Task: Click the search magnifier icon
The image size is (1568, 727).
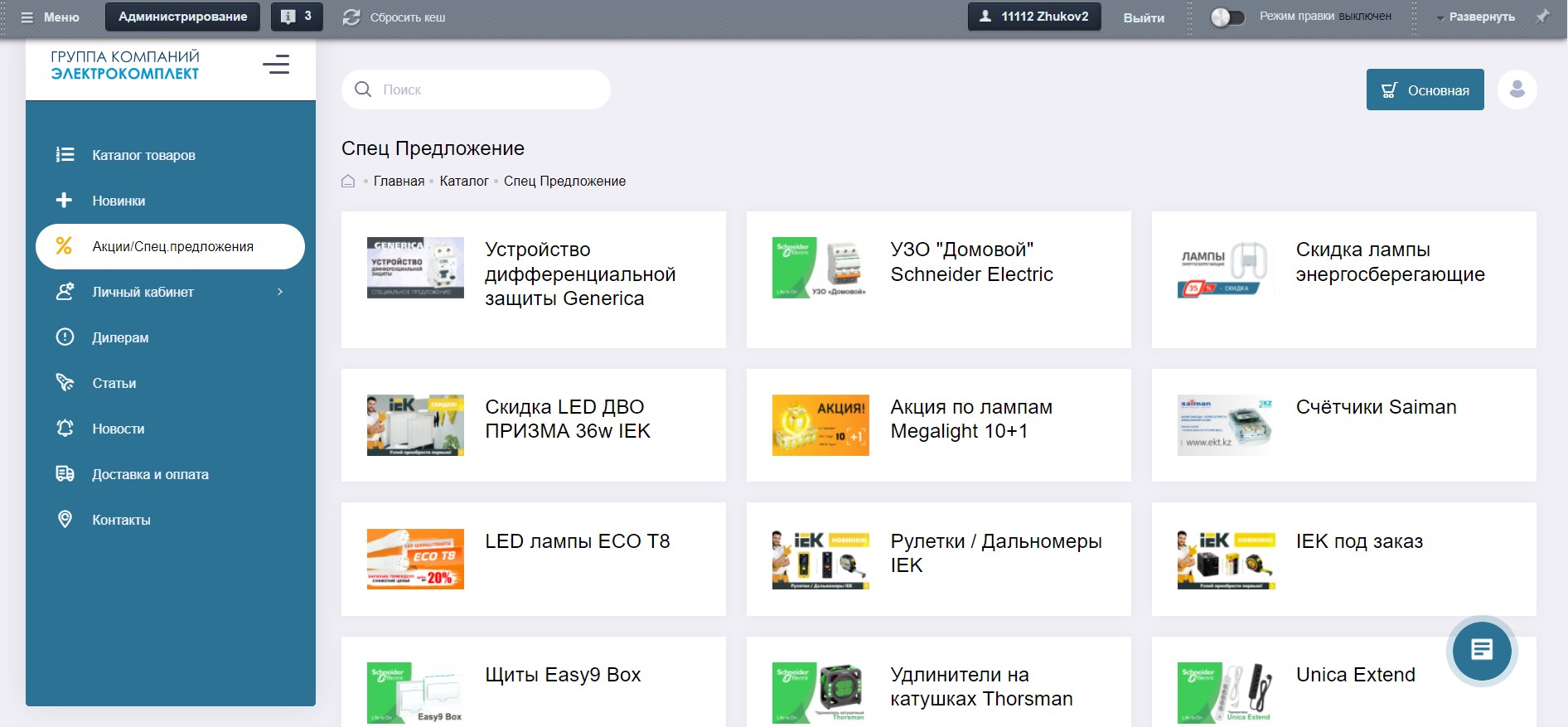Action: (x=363, y=90)
